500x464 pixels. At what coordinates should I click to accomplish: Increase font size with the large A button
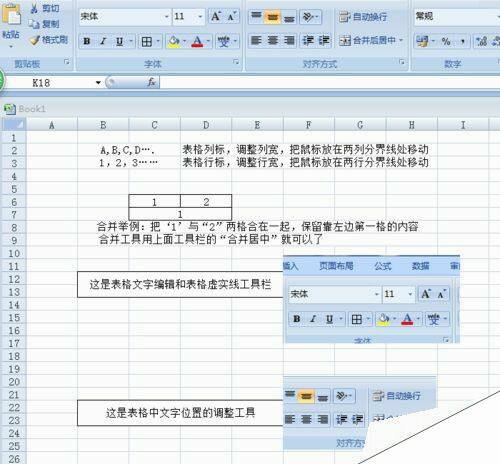pos(216,16)
